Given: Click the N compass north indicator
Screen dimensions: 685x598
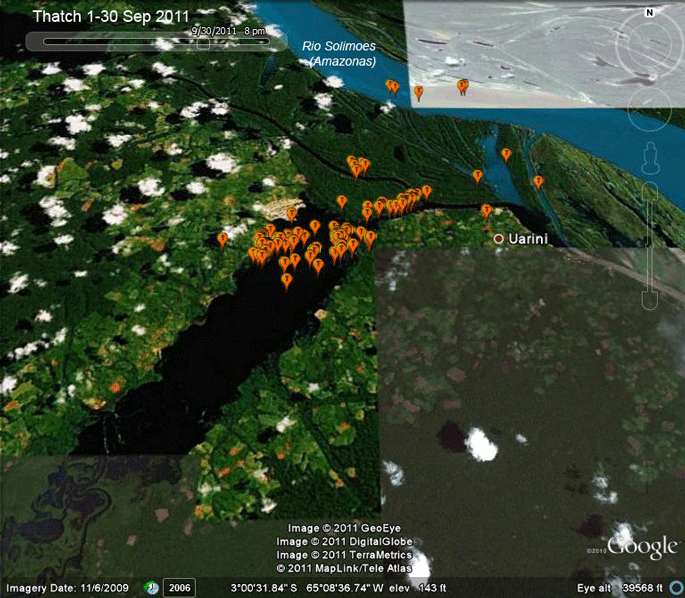Looking at the screenshot, I should (650, 13).
